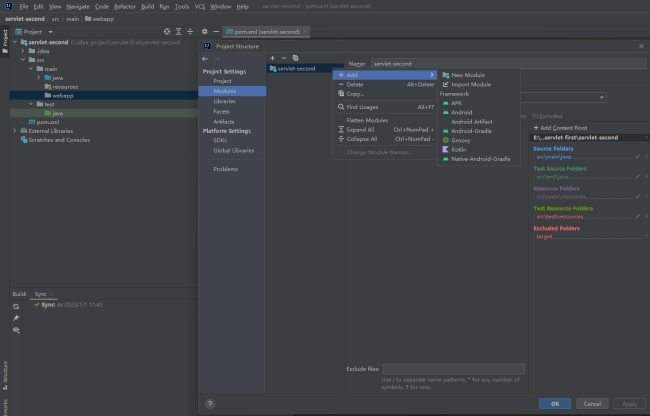Click the copy module icon in toolbar

(x=295, y=58)
